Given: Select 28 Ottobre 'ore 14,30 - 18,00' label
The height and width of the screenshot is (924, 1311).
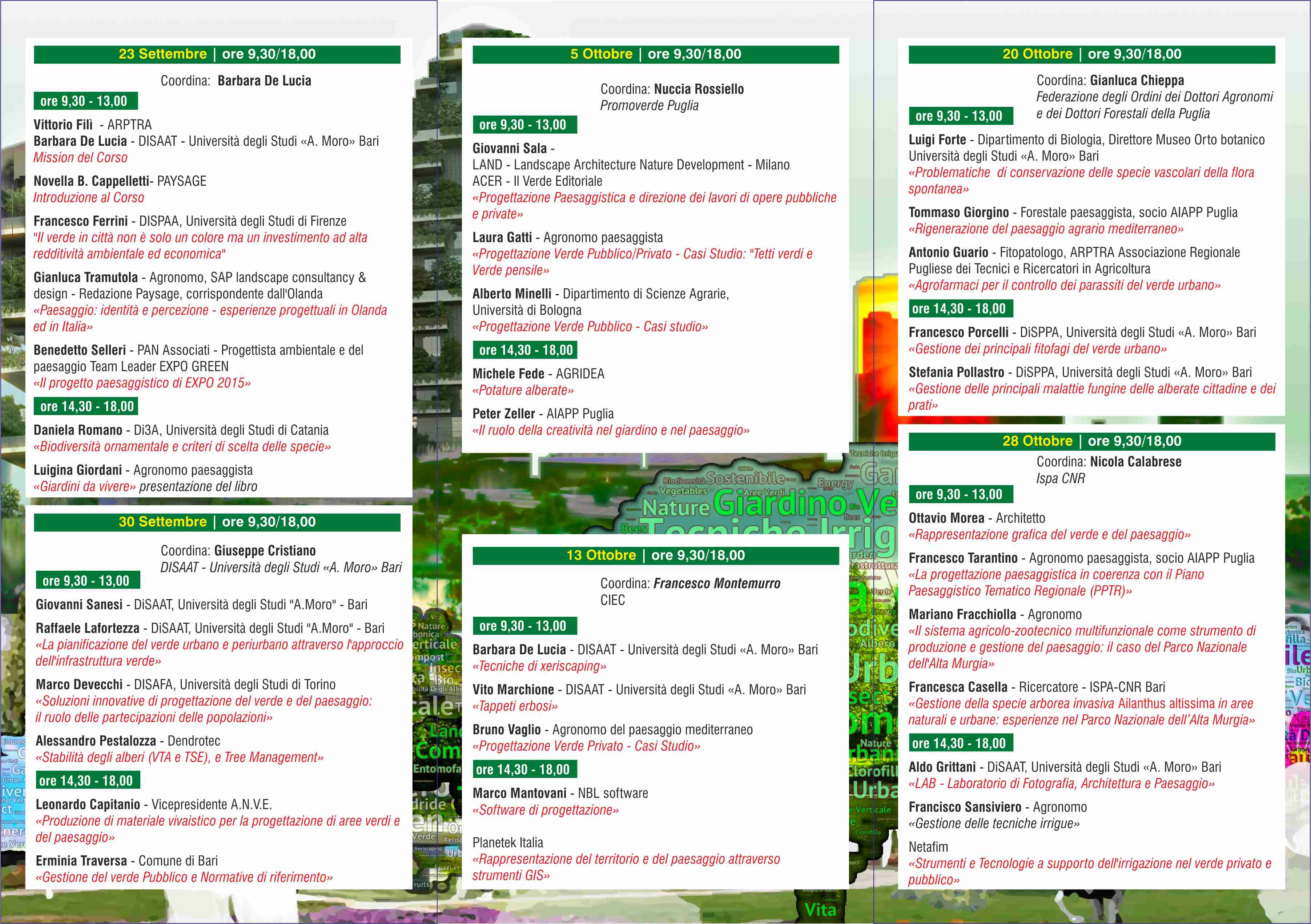Looking at the screenshot, I should point(961,744).
